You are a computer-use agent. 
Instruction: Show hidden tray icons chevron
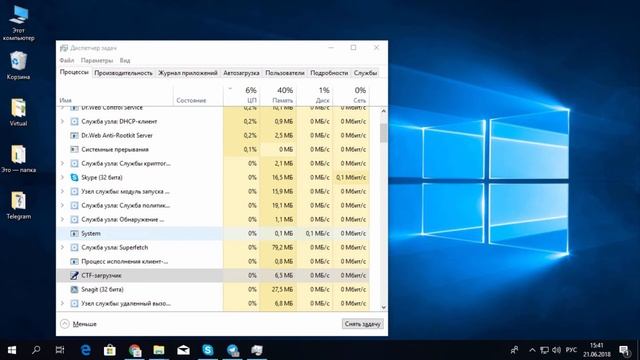532,350
